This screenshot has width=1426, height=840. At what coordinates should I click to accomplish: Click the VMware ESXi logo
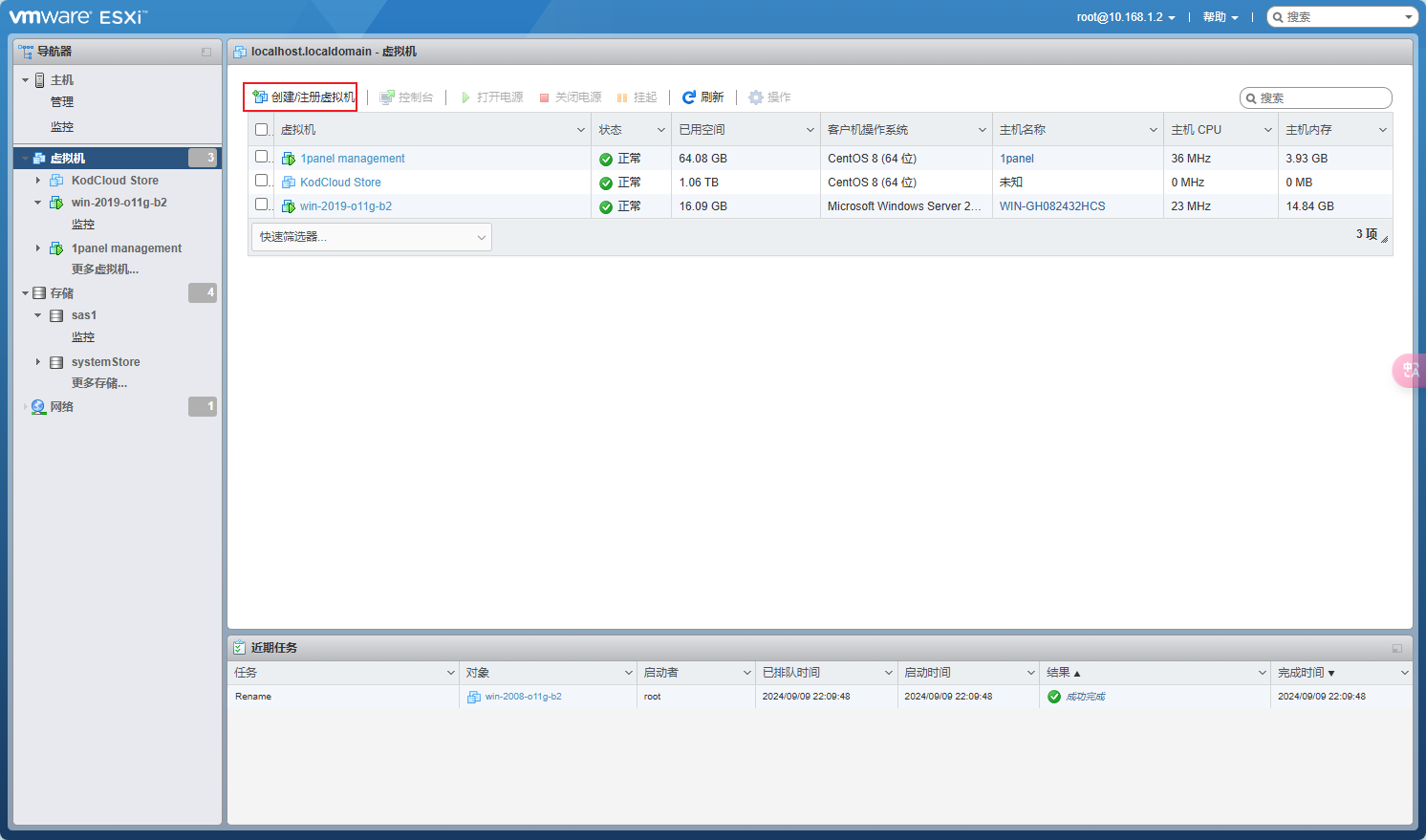coord(78,16)
